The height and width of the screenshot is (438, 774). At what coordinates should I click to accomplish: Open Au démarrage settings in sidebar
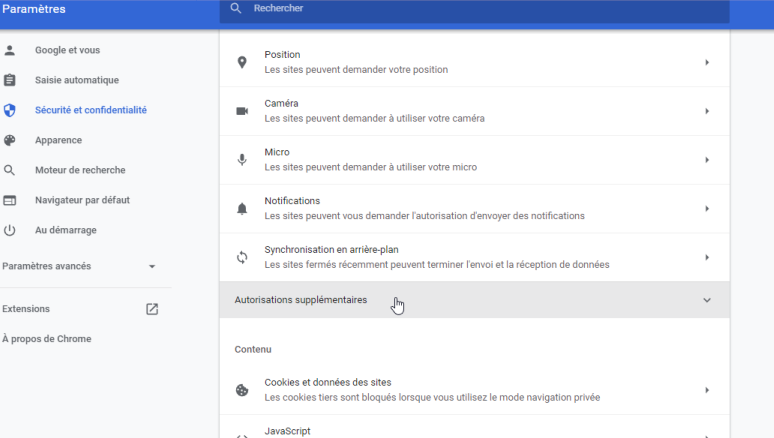point(65,230)
